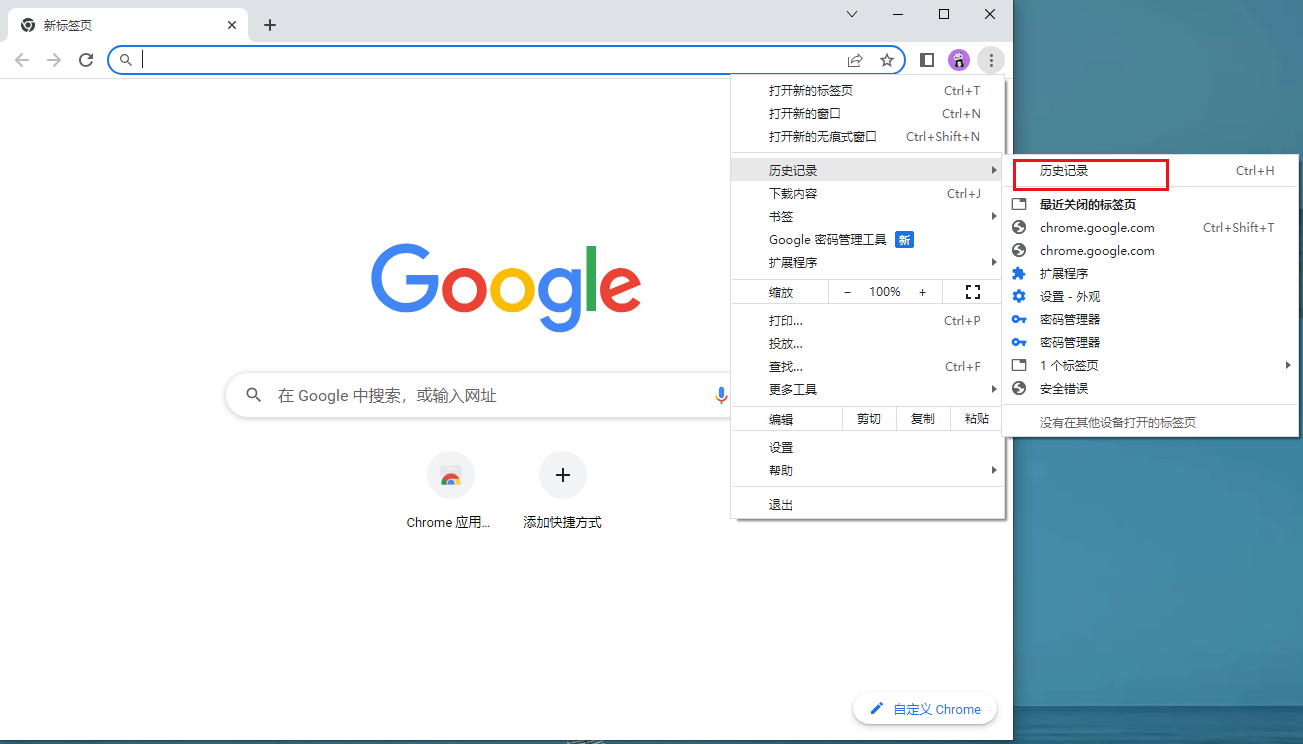The image size is (1303, 744).
Task: Click the 粘贴 button
Action: pyautogui.click(x=977, y=419)
